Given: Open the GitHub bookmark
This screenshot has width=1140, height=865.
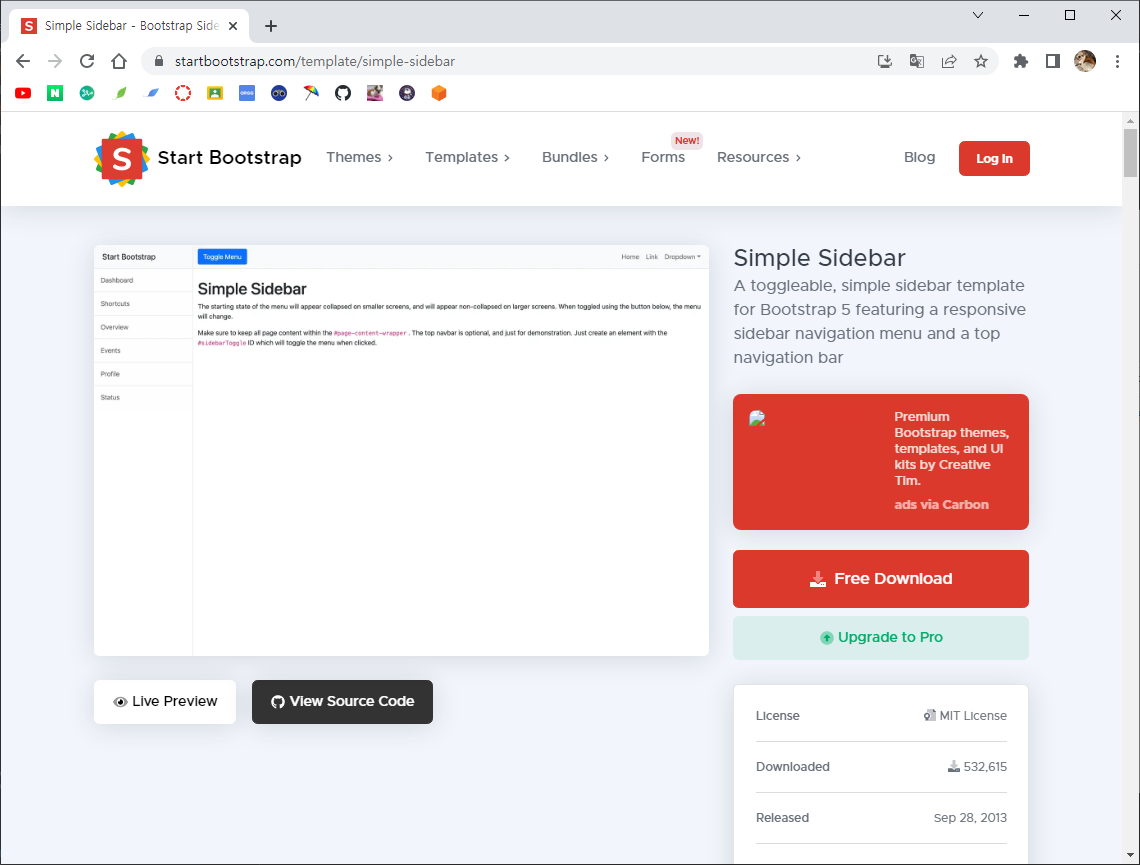Looking at the screenshot, I should pos(343,93).
